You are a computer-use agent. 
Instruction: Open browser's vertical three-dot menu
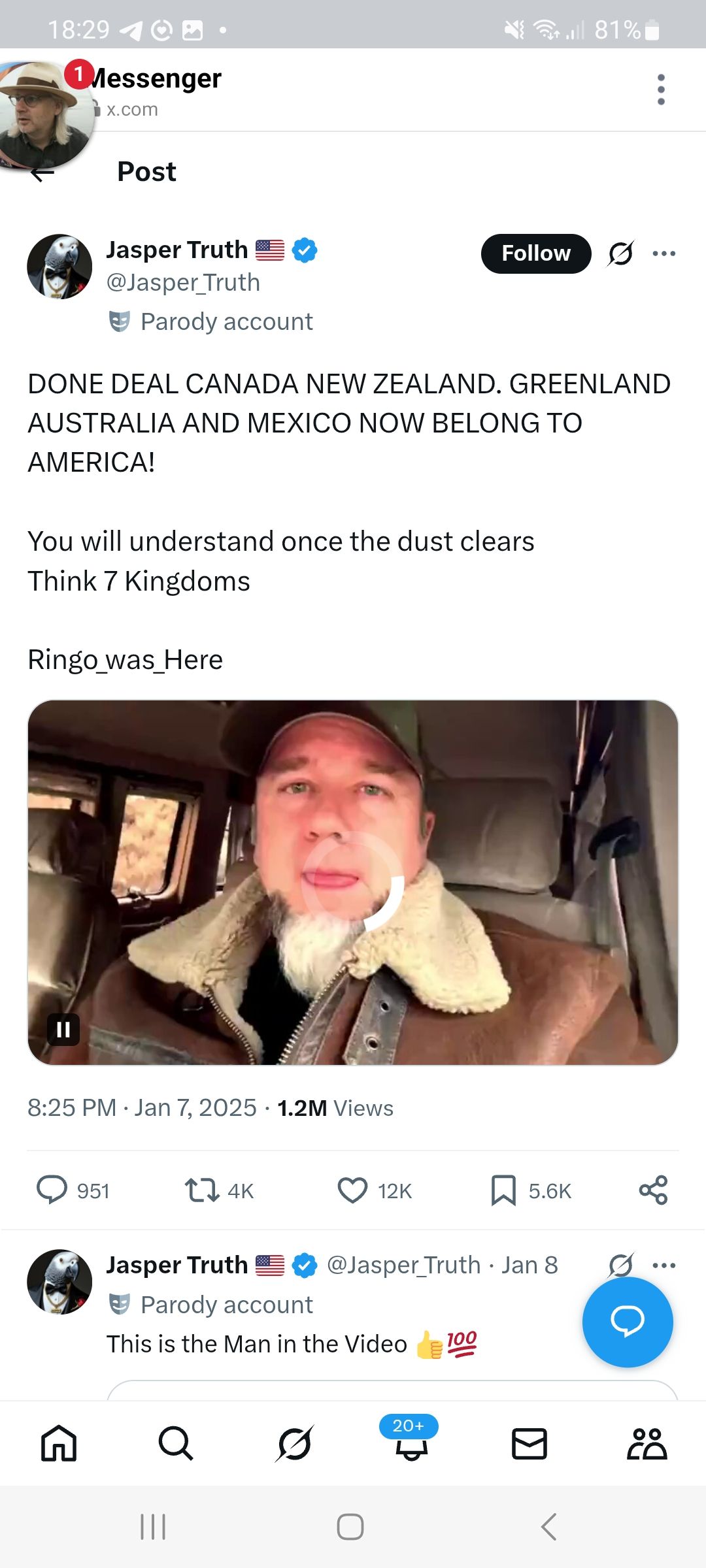[661, 90]
